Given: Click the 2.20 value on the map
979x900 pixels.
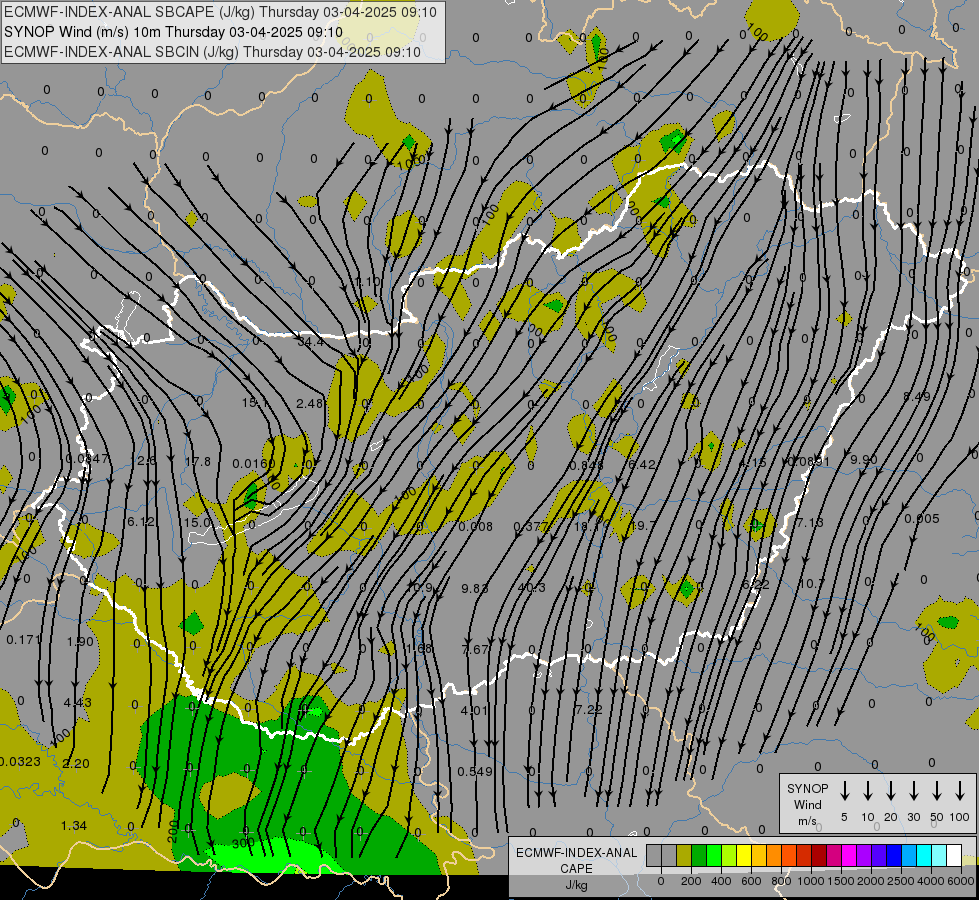Looking at the screenshot, I should tap(76, 764).
